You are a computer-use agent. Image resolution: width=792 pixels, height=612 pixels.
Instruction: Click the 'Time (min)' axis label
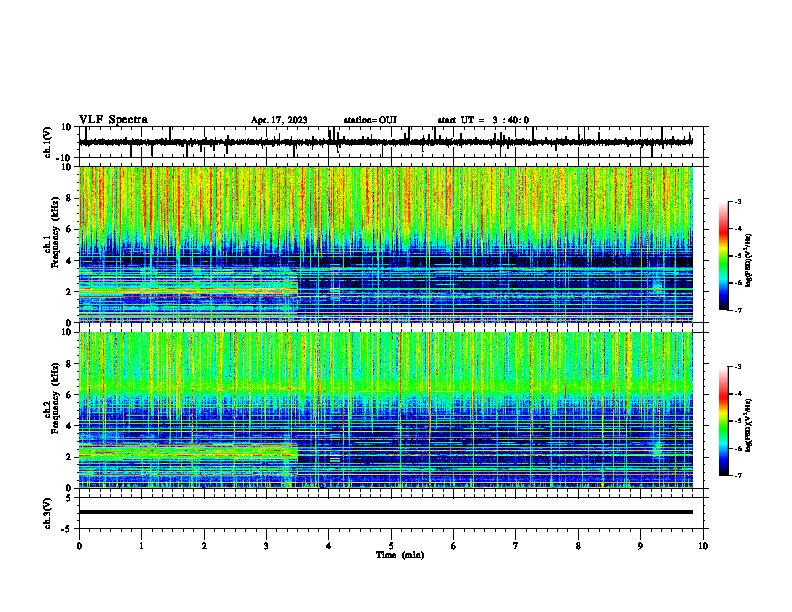400,555
